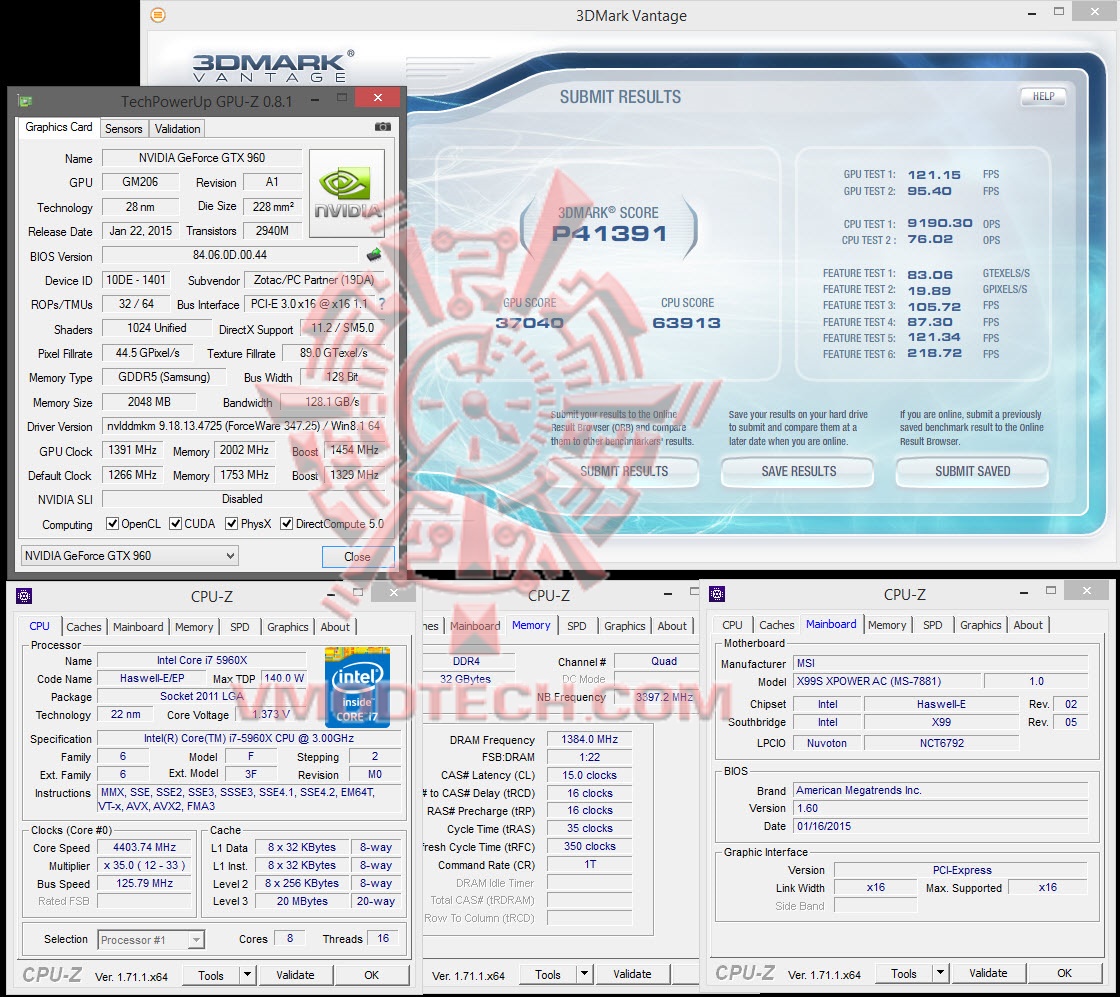Open Mainboard tab in left CPU-Z window
The image size is (1120, 997).
[138, 626]
